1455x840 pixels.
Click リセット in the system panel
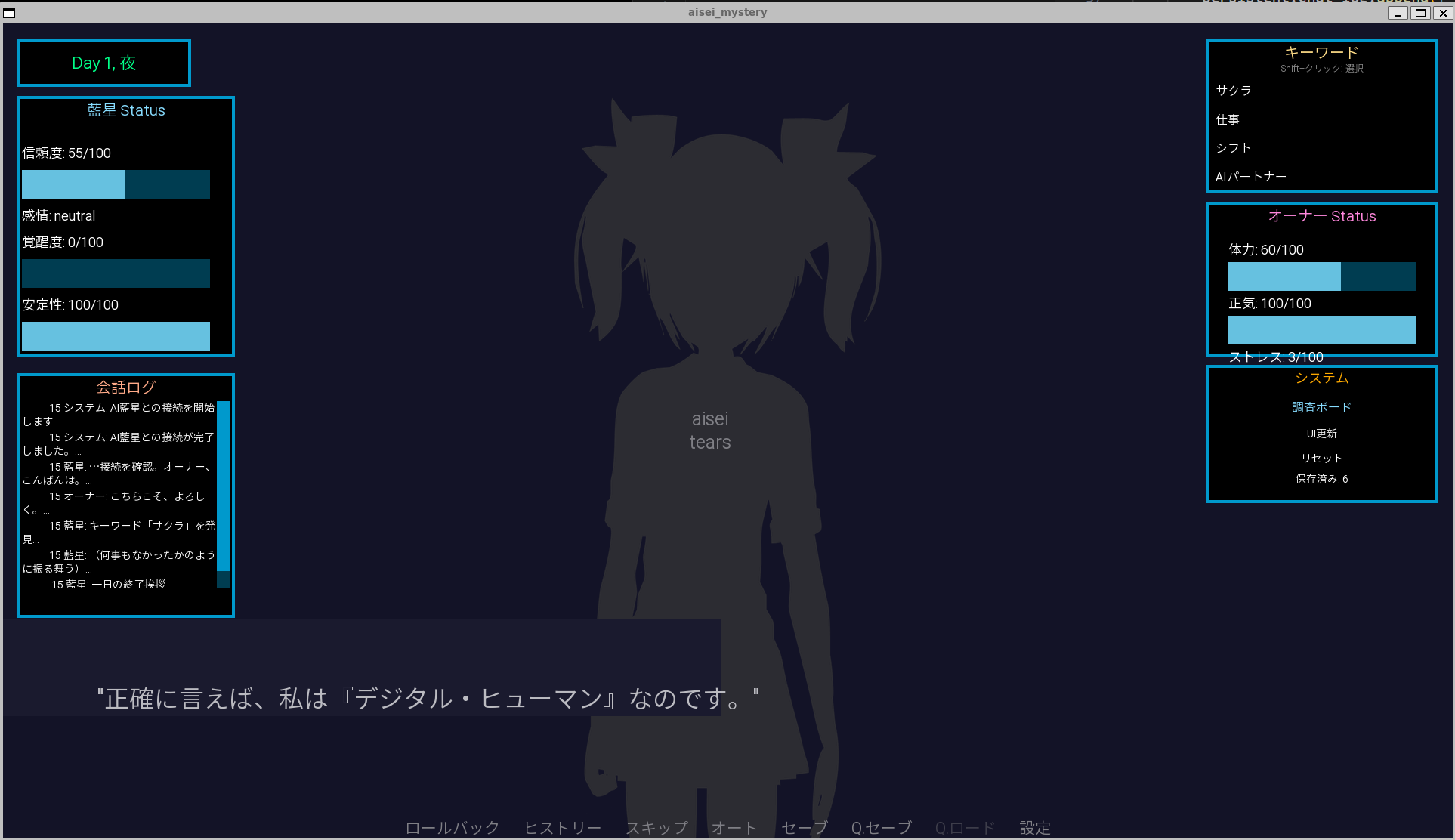click(1321, 458)
